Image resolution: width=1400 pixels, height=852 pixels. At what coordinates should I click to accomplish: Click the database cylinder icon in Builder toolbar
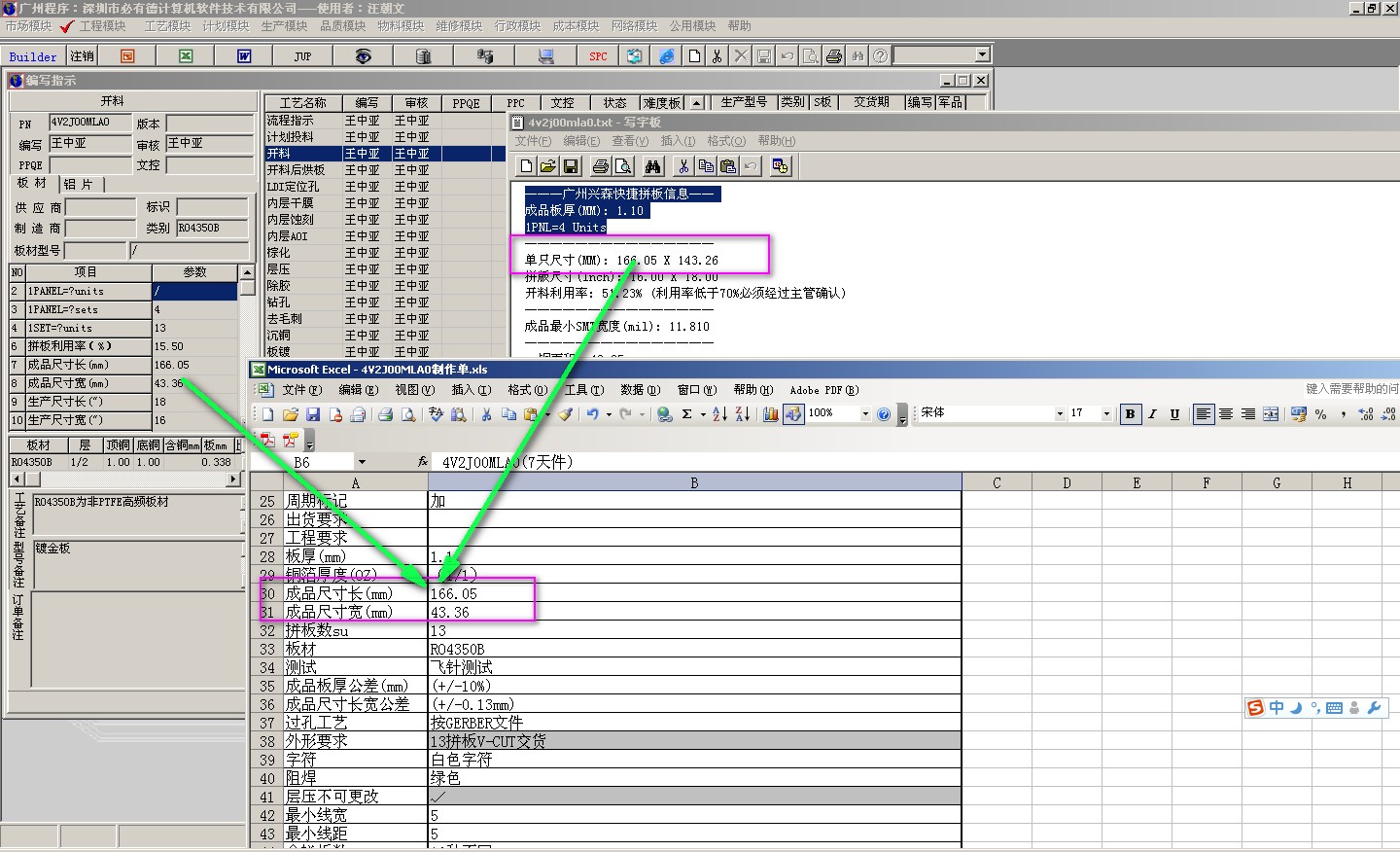tap(423, 56)
